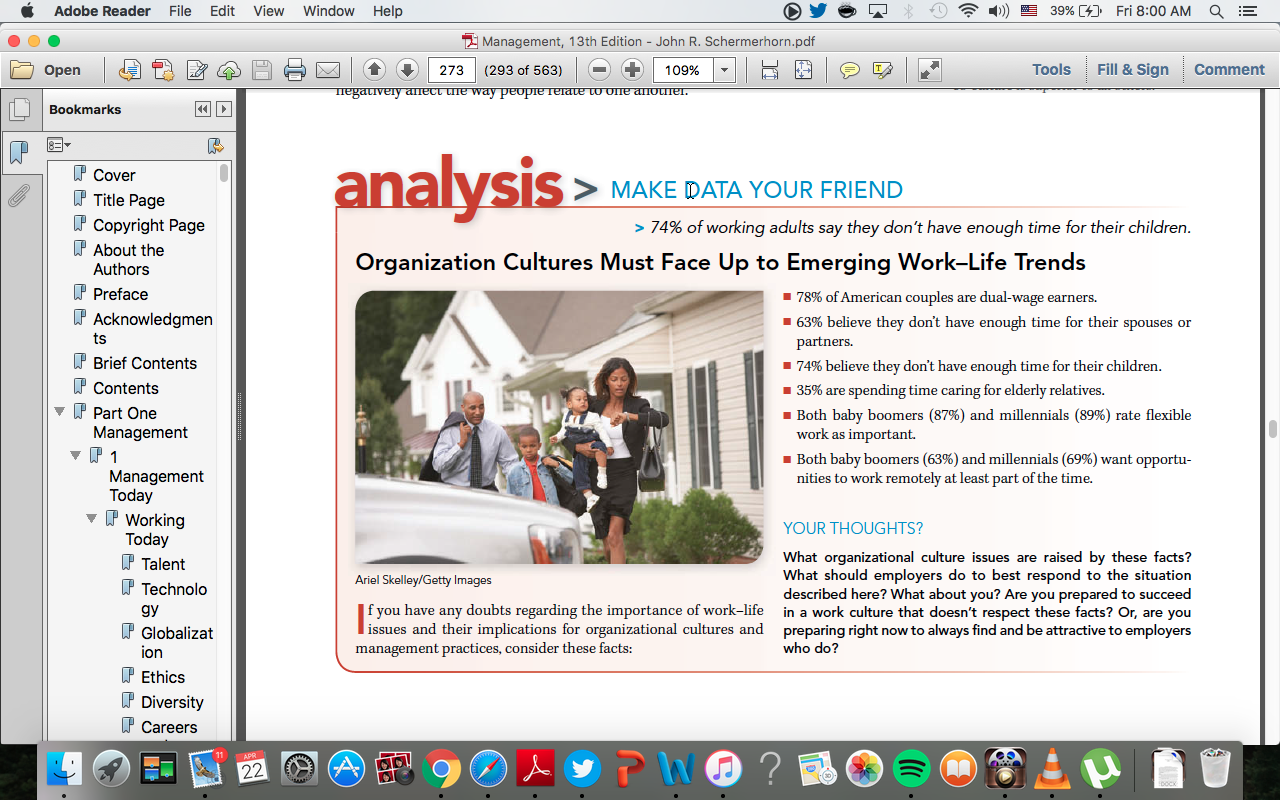Navigate to the Preface bookmark
This screenshot has height=800, width=1280.
pos(121,294)
